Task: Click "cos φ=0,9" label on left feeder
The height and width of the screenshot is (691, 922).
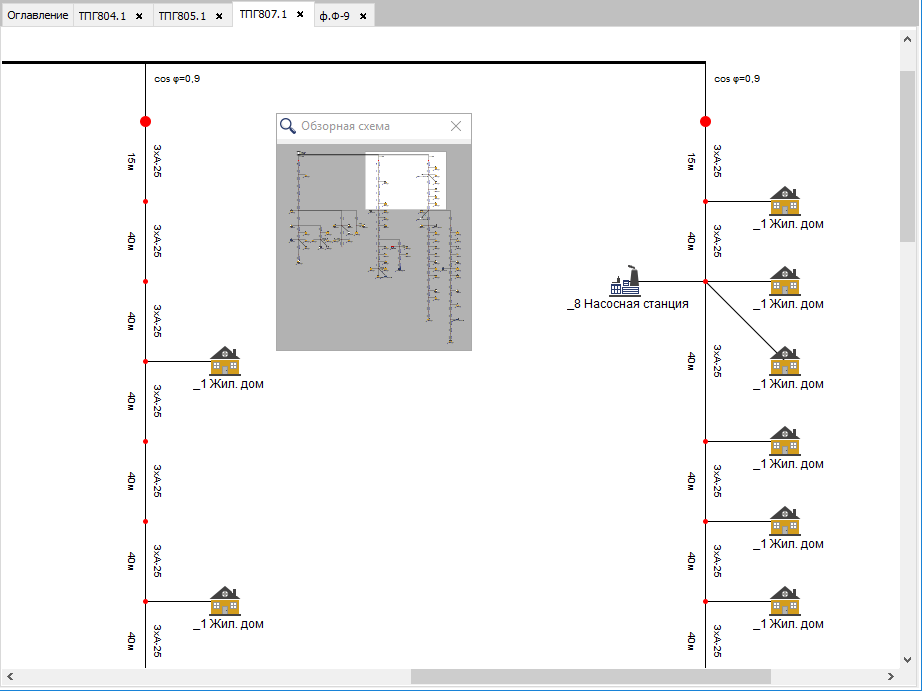Action: point(177,79)
